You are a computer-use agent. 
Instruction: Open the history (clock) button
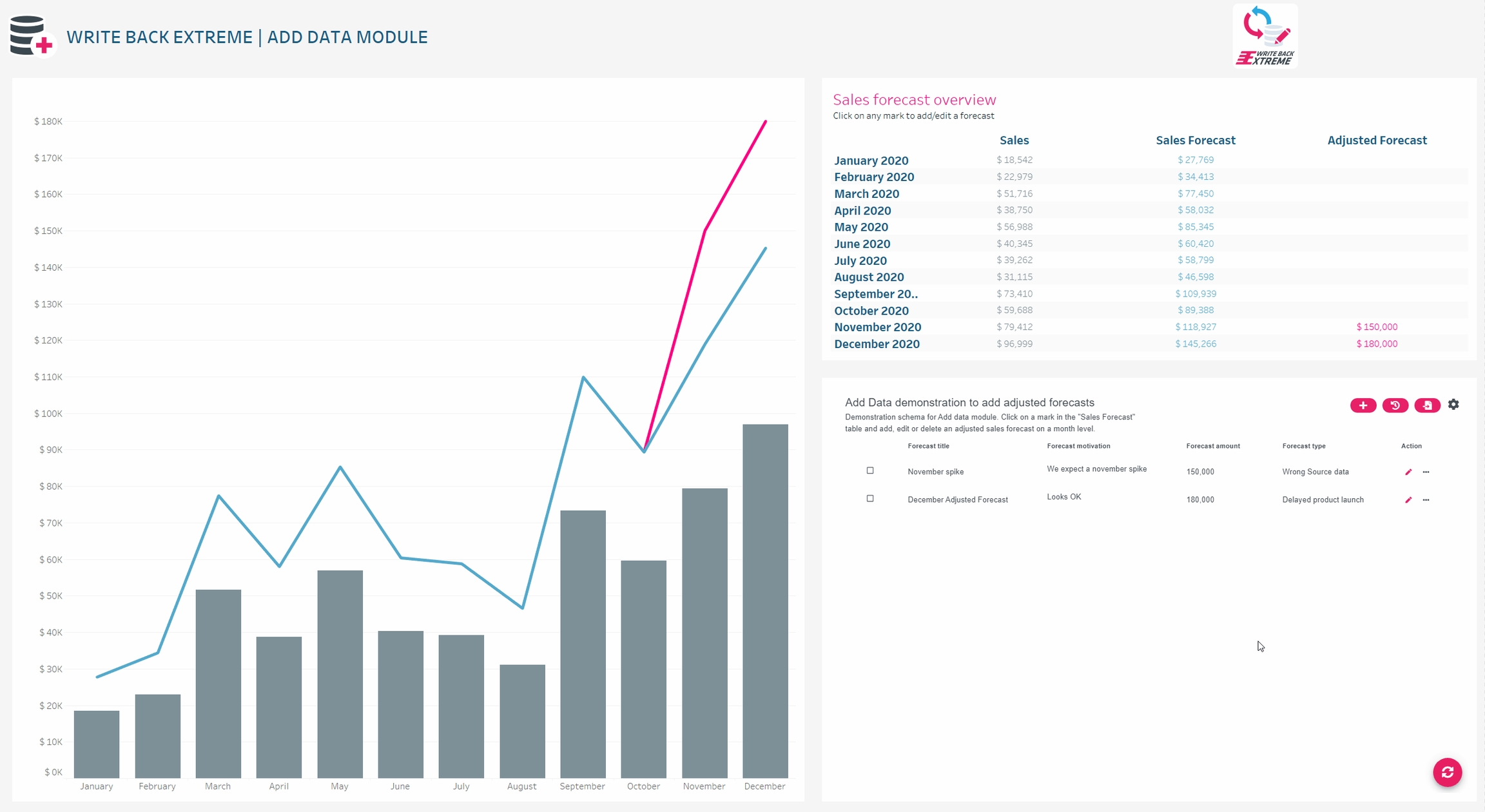click(x=1395, y=405)
